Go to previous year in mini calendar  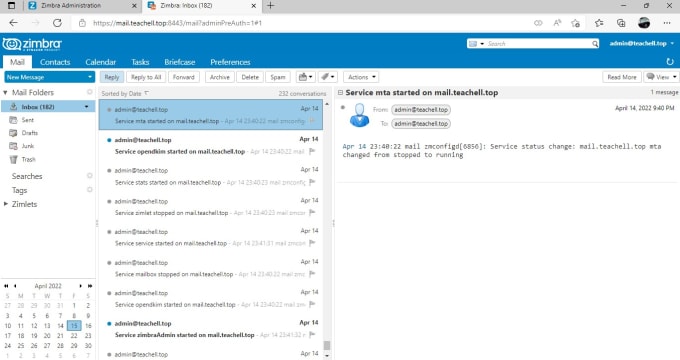click(x=6, y=286)
